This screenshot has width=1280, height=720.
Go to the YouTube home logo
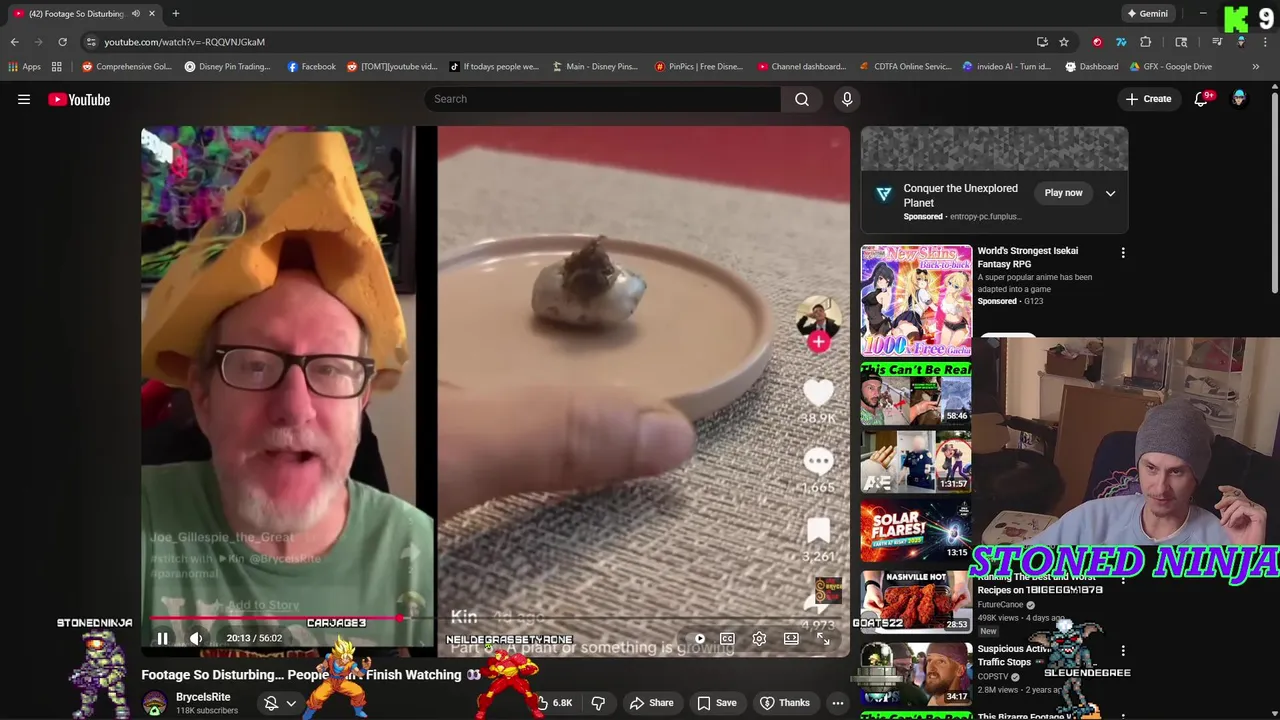click(x=79, y=99)
